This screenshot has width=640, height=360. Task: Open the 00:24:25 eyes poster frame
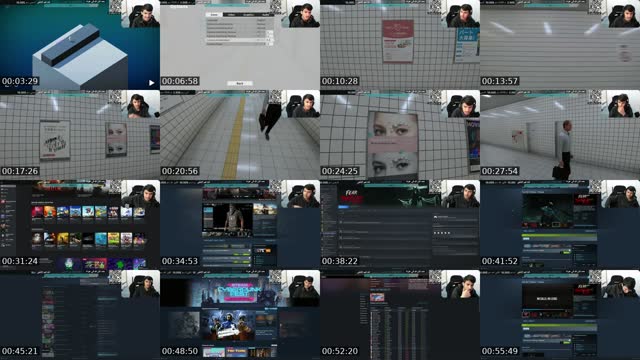point(400,135)
